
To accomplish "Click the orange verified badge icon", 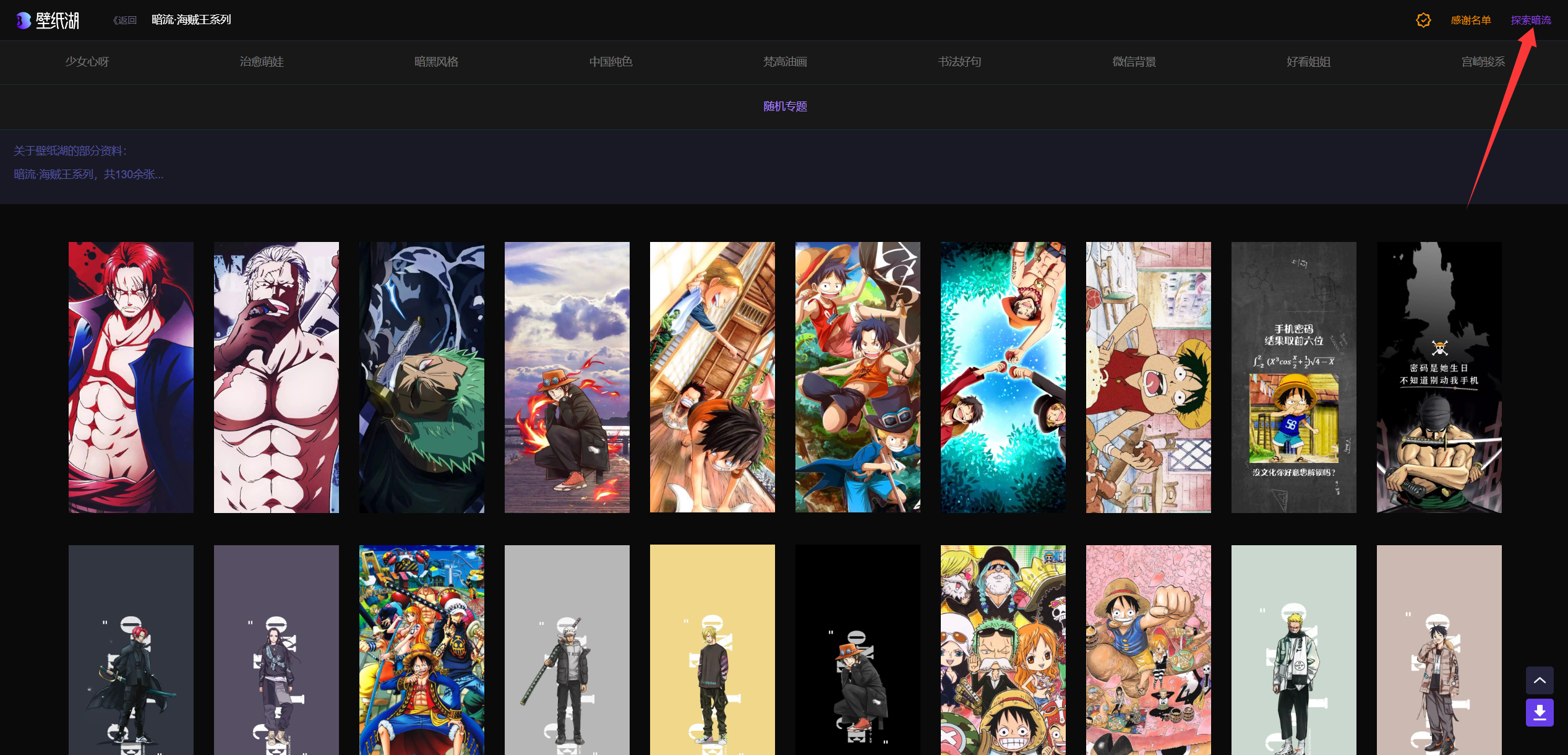I will (x=1423, y=20).
